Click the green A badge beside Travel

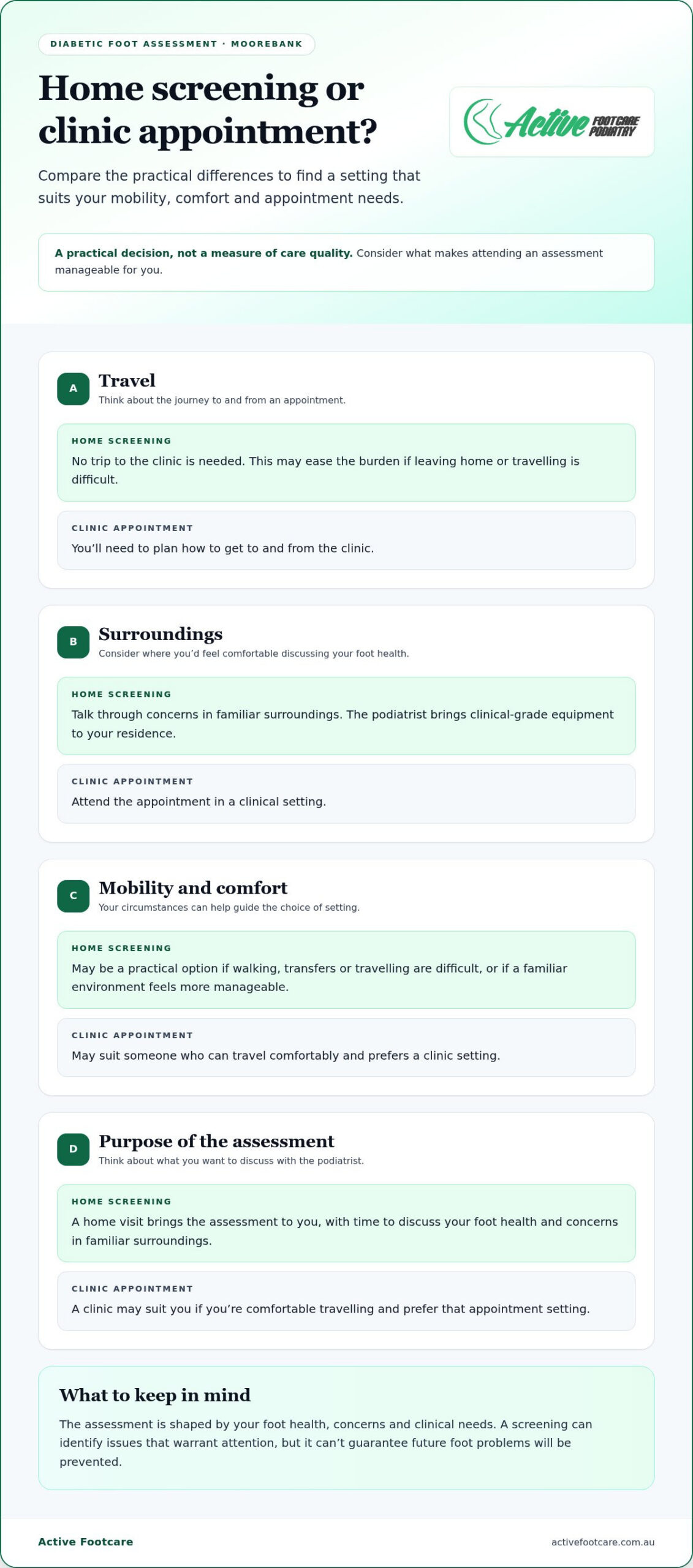tap(74, 388)
